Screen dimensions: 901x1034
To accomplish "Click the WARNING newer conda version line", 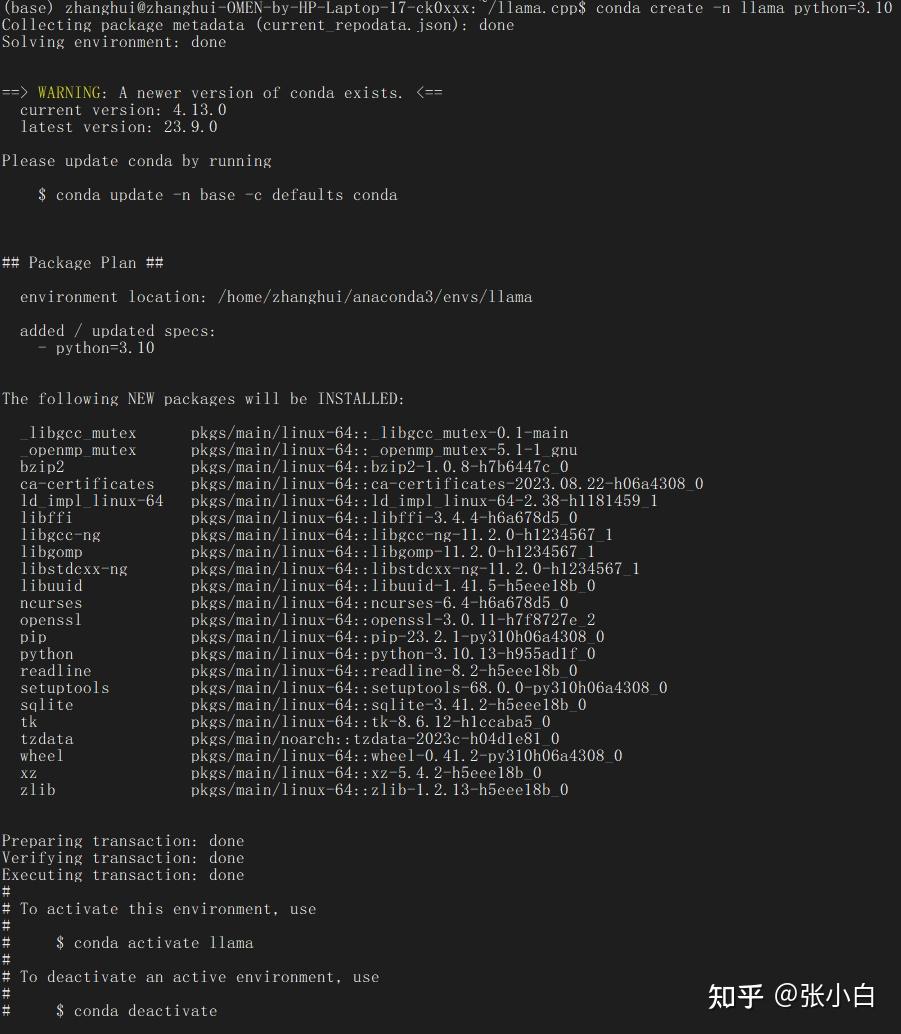I will [x=221, y=93].
